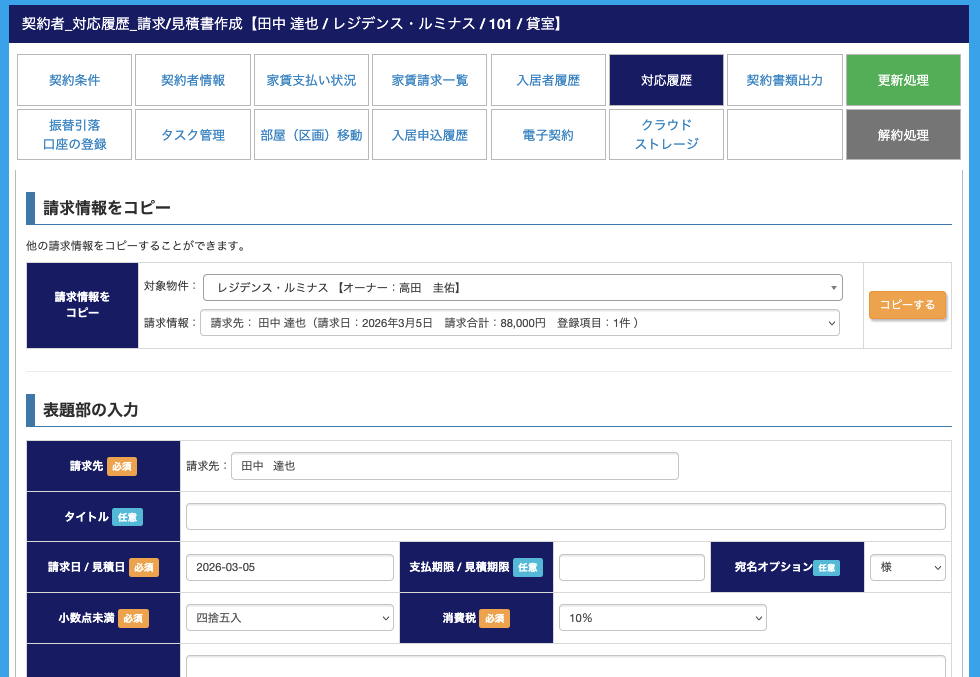Open the 消費税 10% dropdown
Image resolution: width=980 pixels, height=677 pixels.
662,618
